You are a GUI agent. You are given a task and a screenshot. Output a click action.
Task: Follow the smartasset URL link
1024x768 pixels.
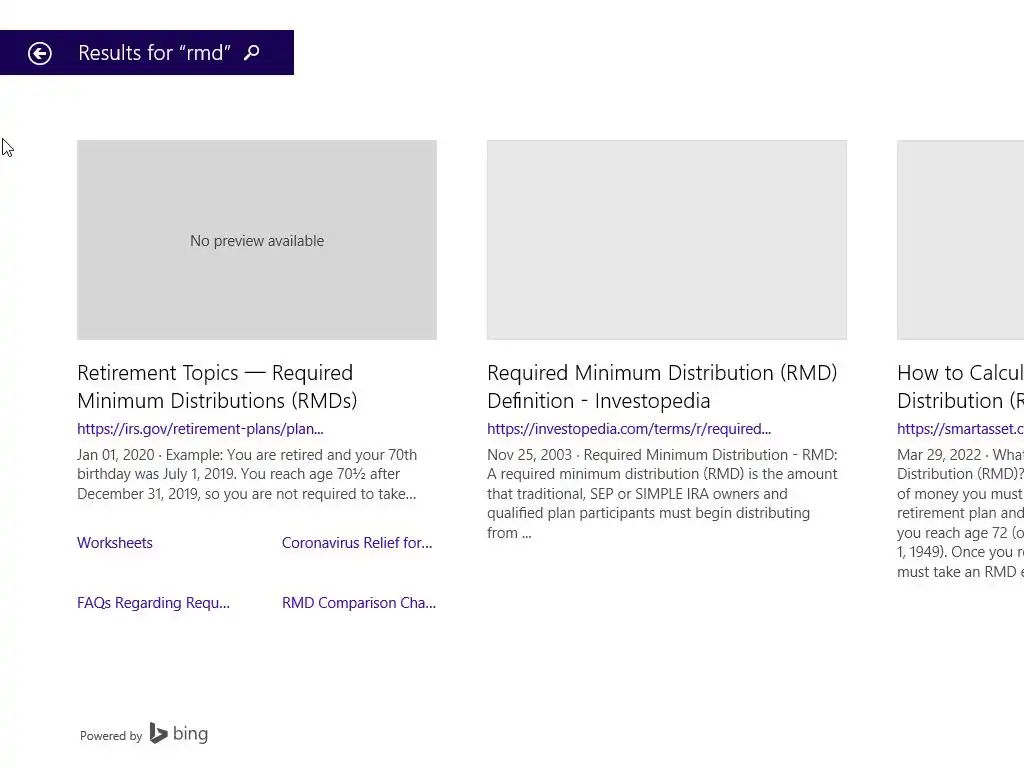[x=961, y=429]
